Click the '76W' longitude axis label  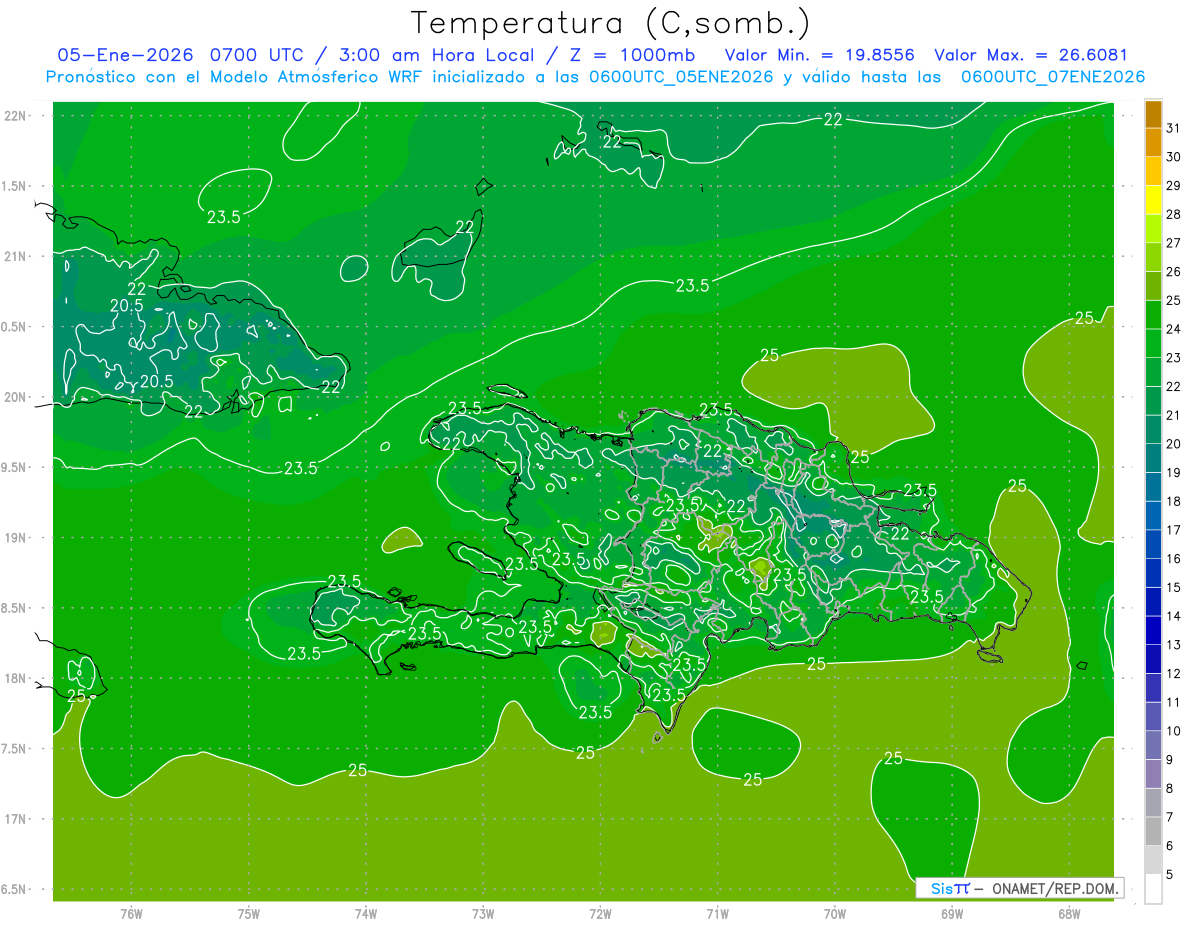pos(131,914)
